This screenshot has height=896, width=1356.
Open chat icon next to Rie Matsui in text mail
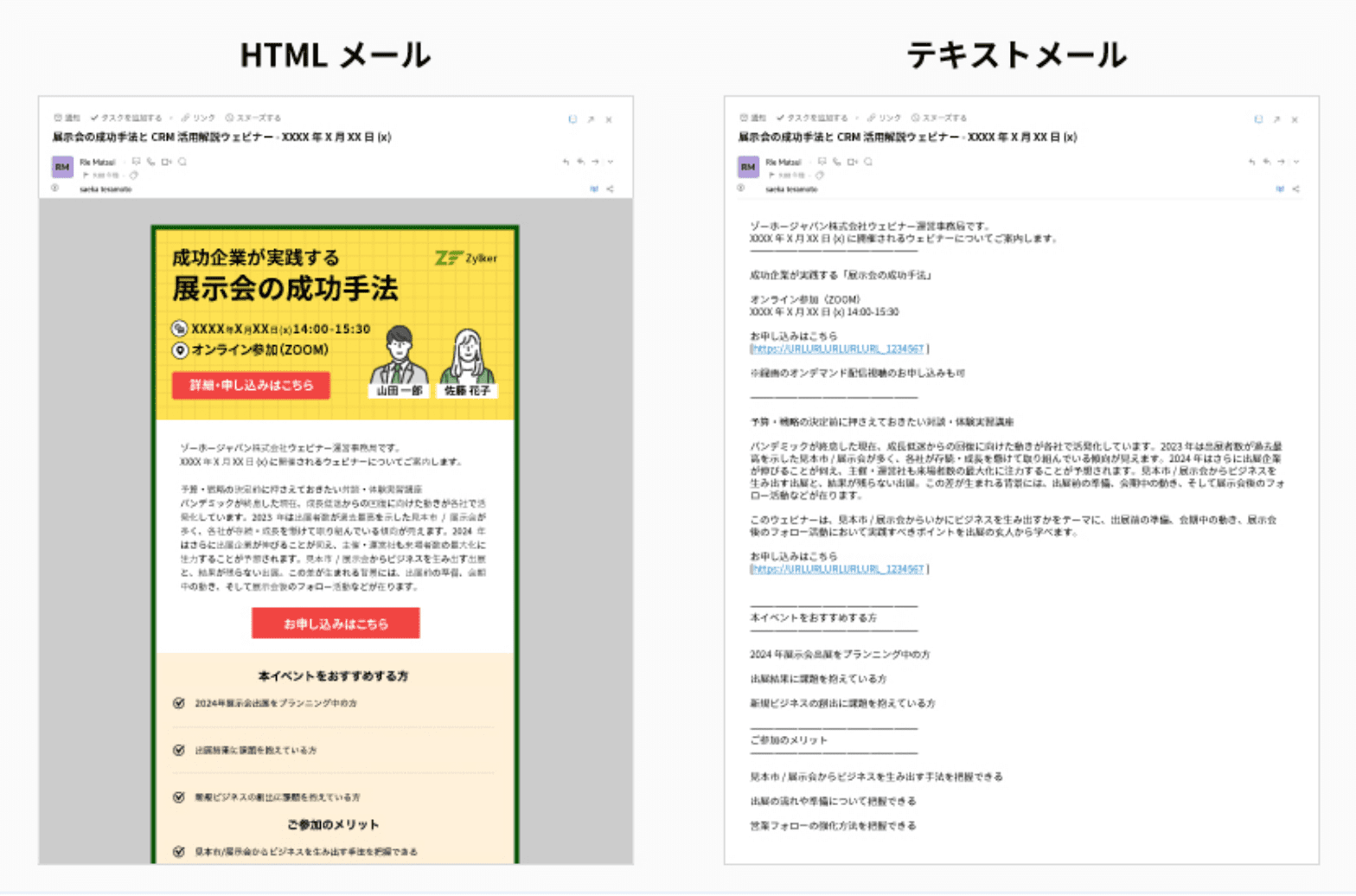point(822,162)
